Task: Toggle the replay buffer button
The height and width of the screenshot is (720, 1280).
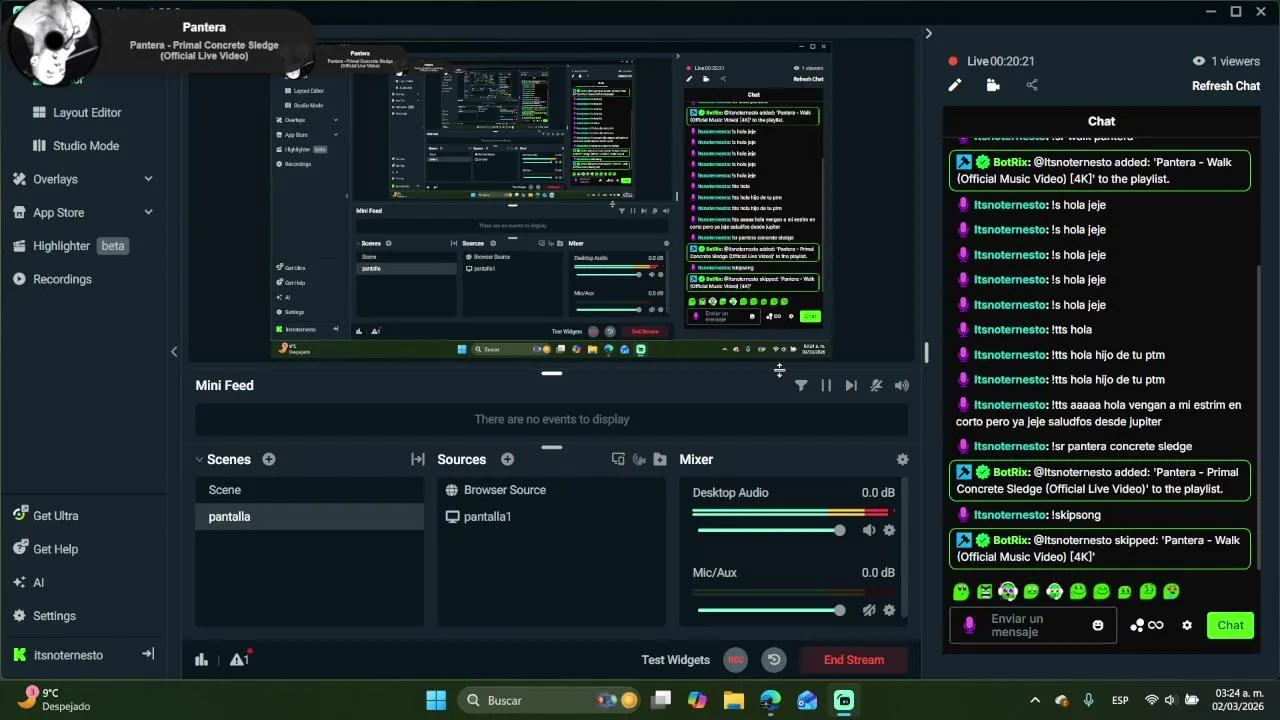Action: 774,660
